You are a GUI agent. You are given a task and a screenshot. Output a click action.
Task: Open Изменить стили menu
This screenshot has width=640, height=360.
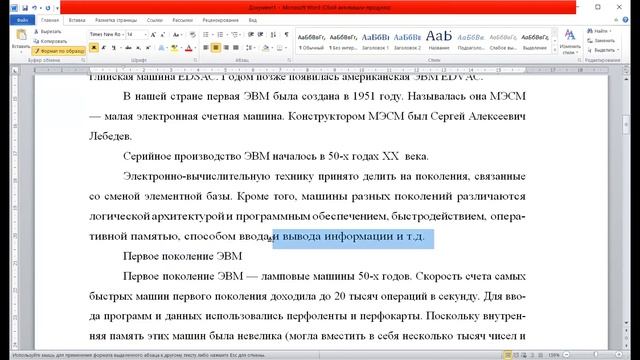(570, 42)
